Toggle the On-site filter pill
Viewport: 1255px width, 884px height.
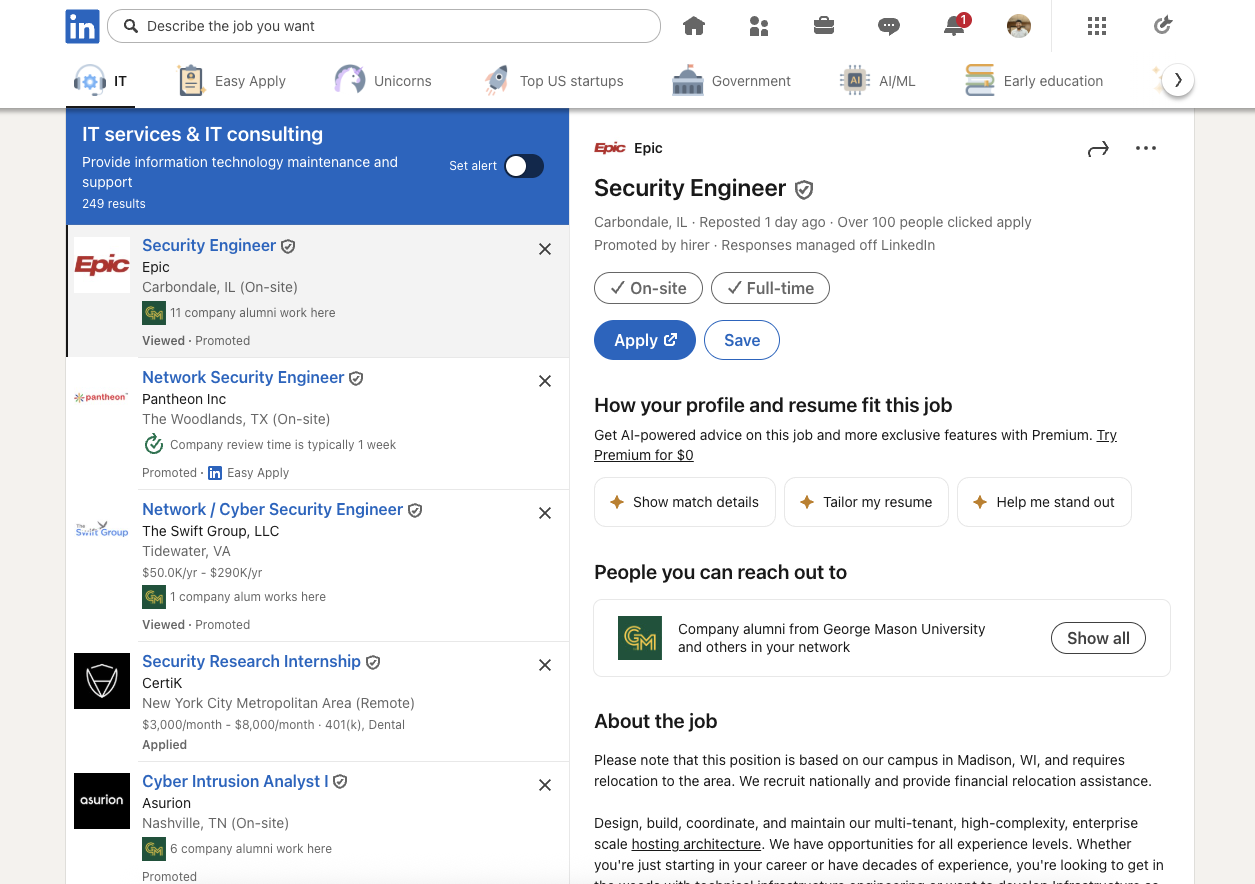point(648,288)
